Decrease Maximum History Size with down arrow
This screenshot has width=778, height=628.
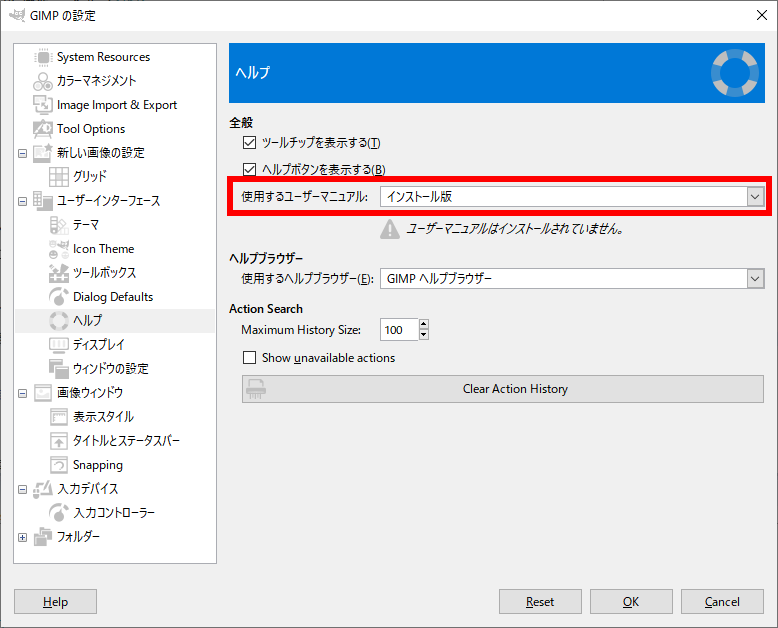click(x=423, y=335)
